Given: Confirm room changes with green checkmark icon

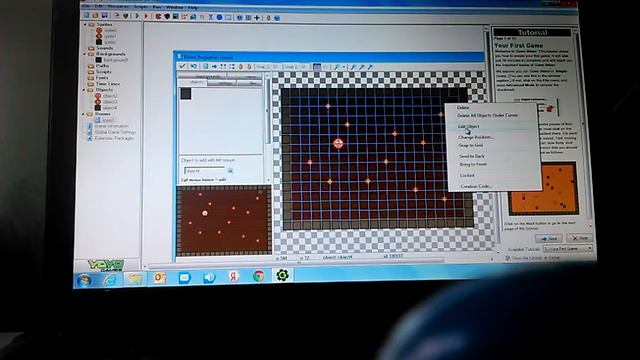Looking at the screenshot, I should coord(182,66).
